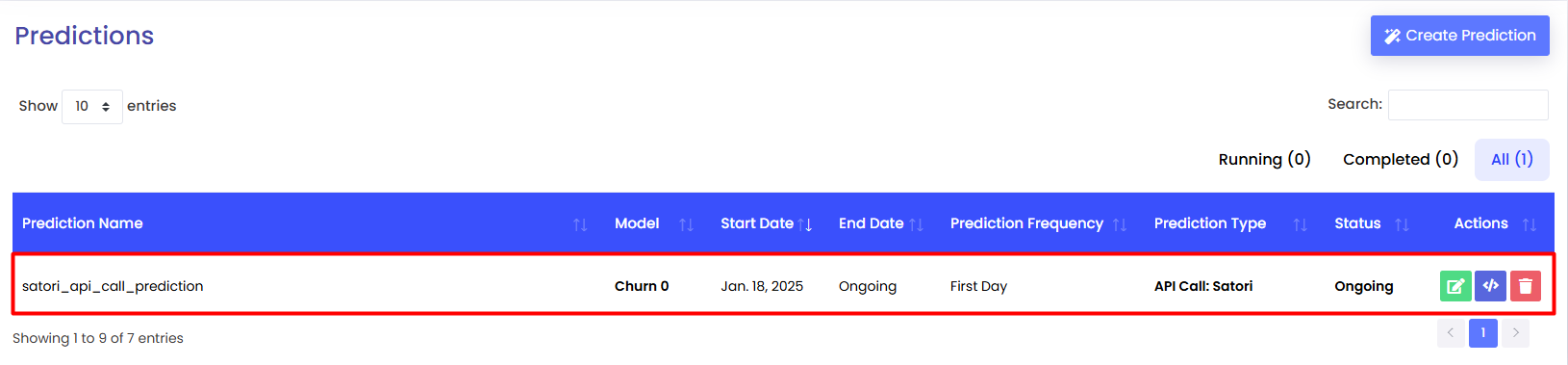Sort by the Actions column arrows
Viewport: 1568px width, 365px height.
(1530, 224)
